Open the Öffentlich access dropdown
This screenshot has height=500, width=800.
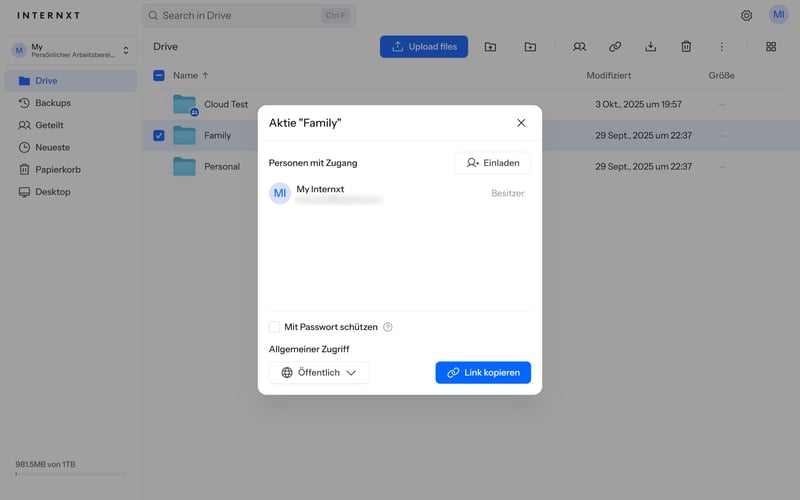point(319,372)
